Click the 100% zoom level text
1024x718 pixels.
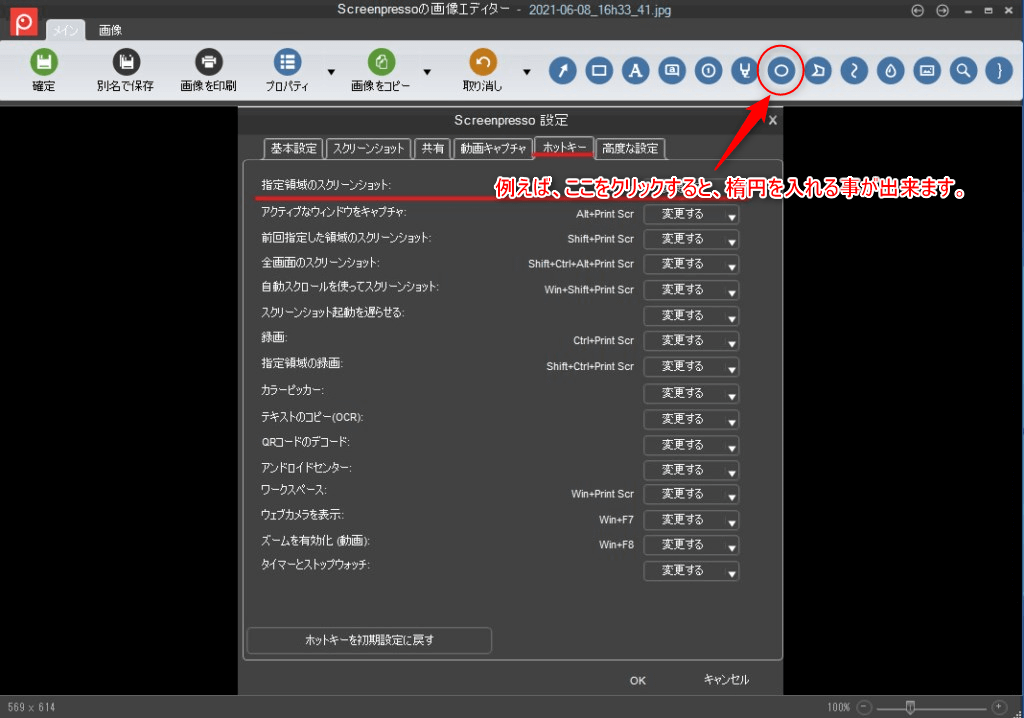pos(839,707)
